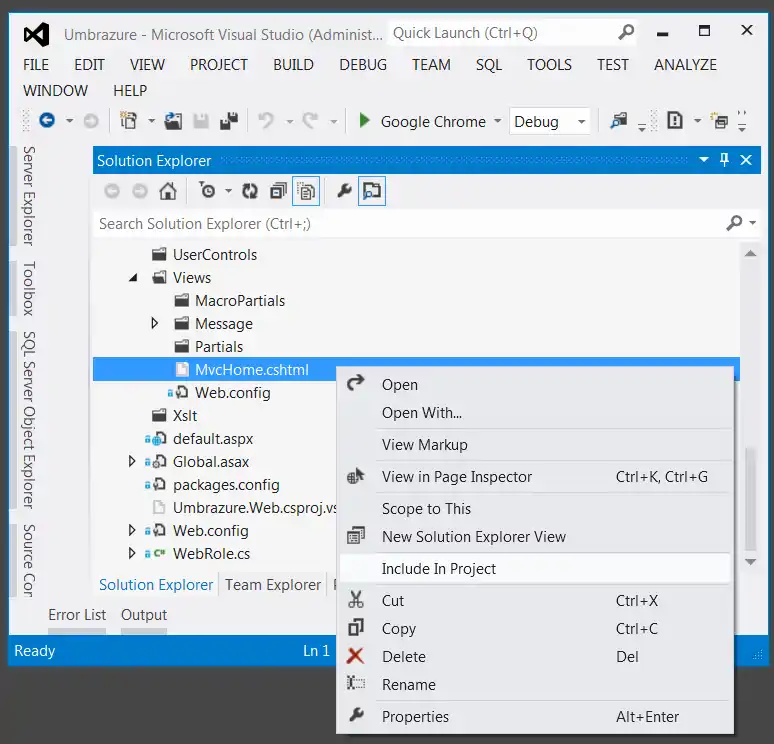Choose Properties in the context menu
The width and height of the screenshot is (774, 744).
click(x=535, y=716)
